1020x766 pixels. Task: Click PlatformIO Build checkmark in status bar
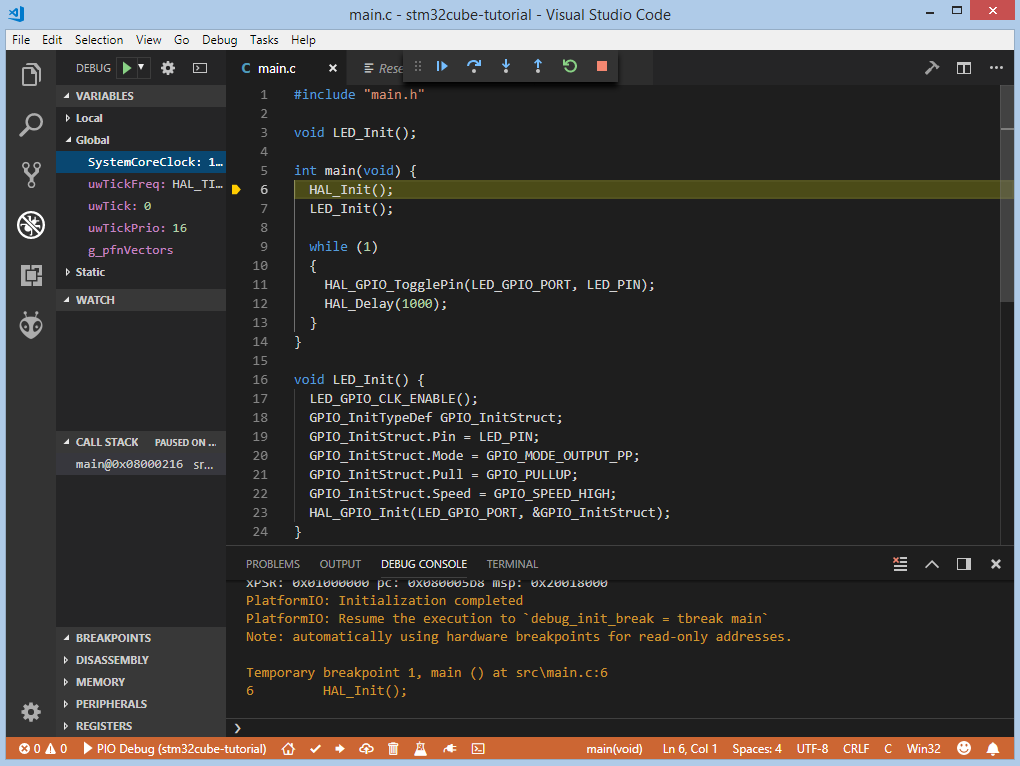click(315, 749)
